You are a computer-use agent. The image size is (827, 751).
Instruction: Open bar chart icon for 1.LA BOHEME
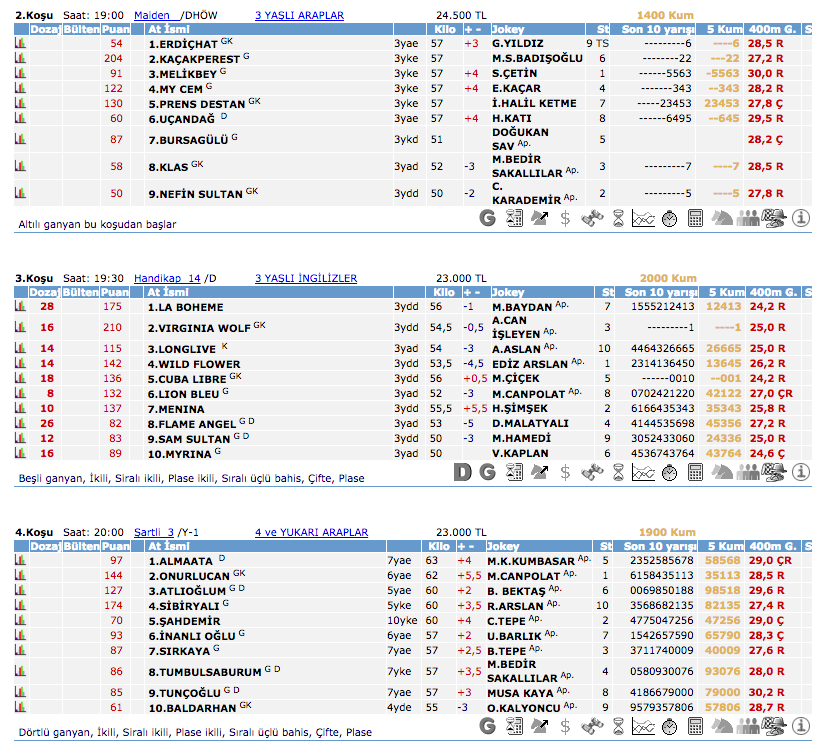(20, 307)
